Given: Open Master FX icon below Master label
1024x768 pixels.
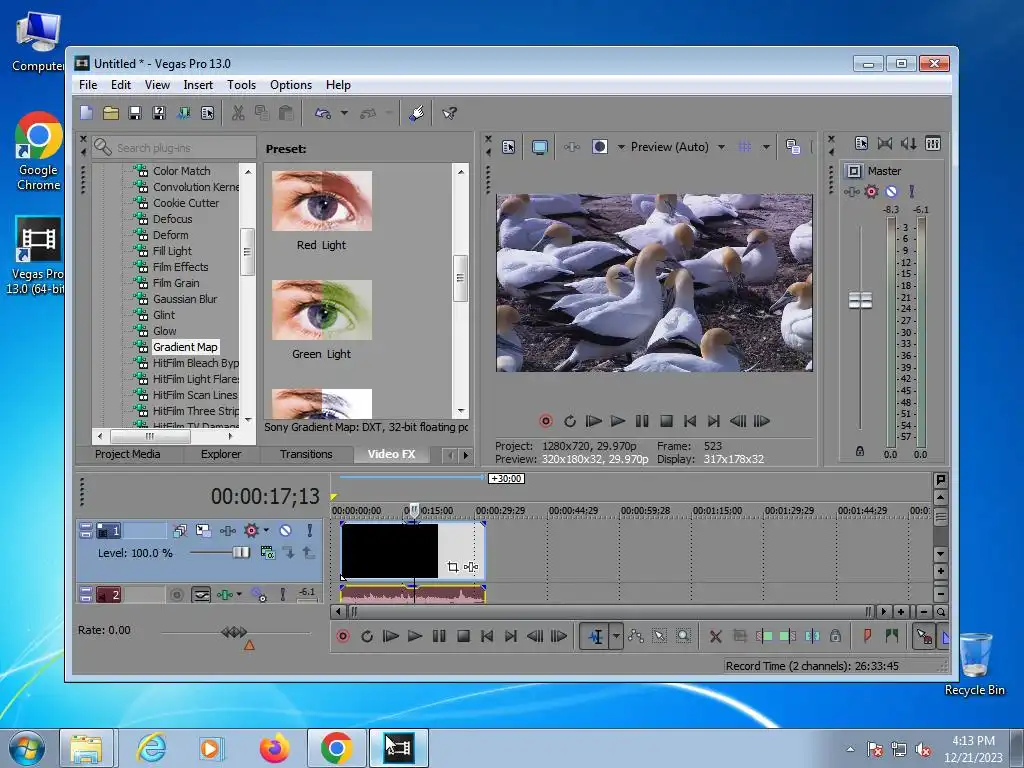Looking at the screenshot, I should [851, 191].
